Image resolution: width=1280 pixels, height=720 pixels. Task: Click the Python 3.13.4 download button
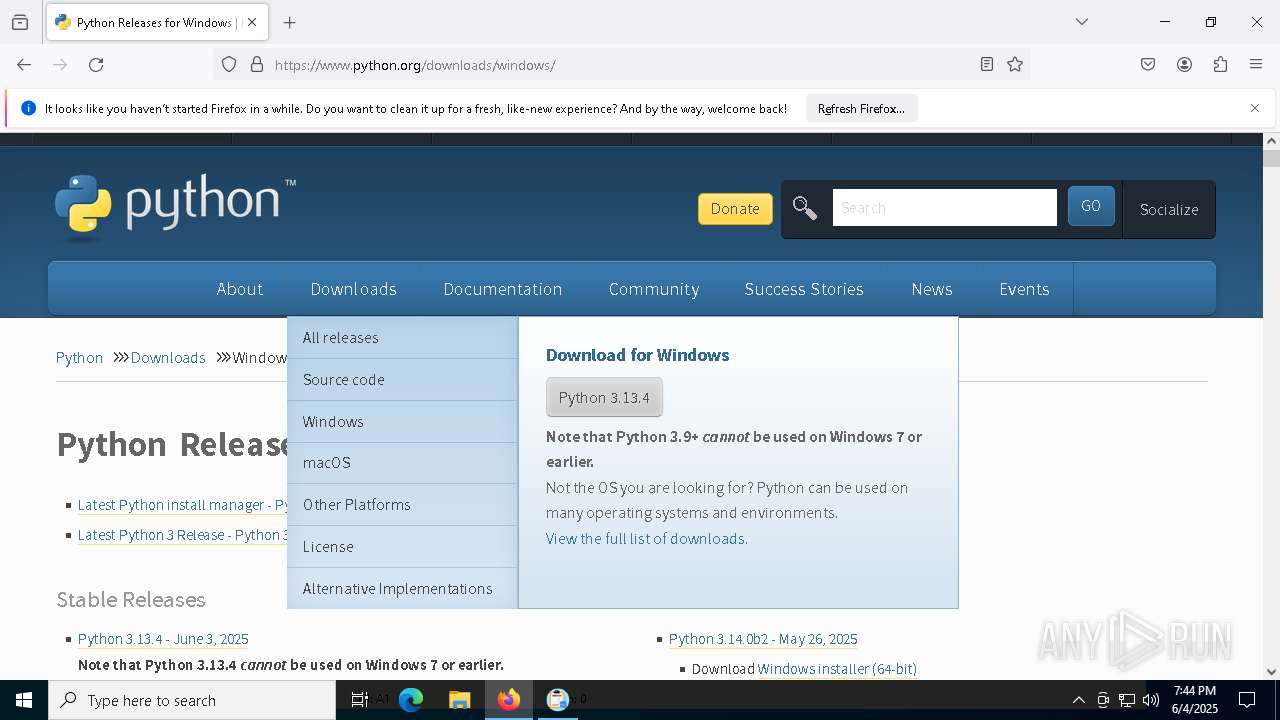coord(604,398)
